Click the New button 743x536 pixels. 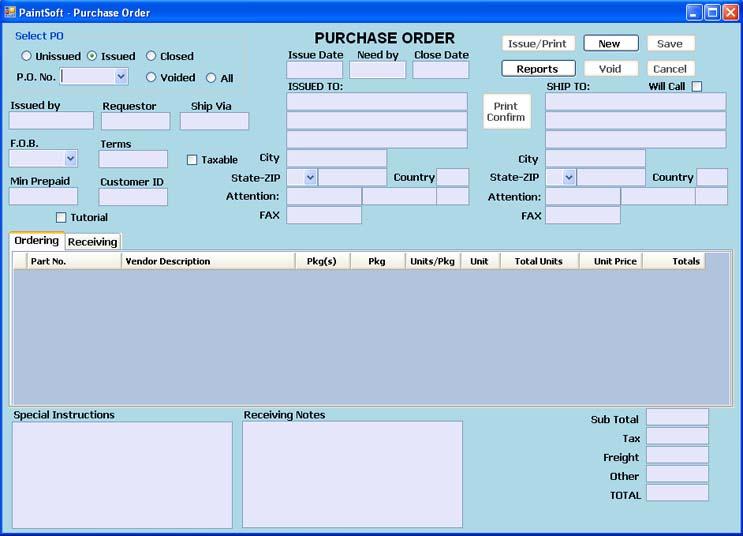pyautogui.click(x=610, y=44)
